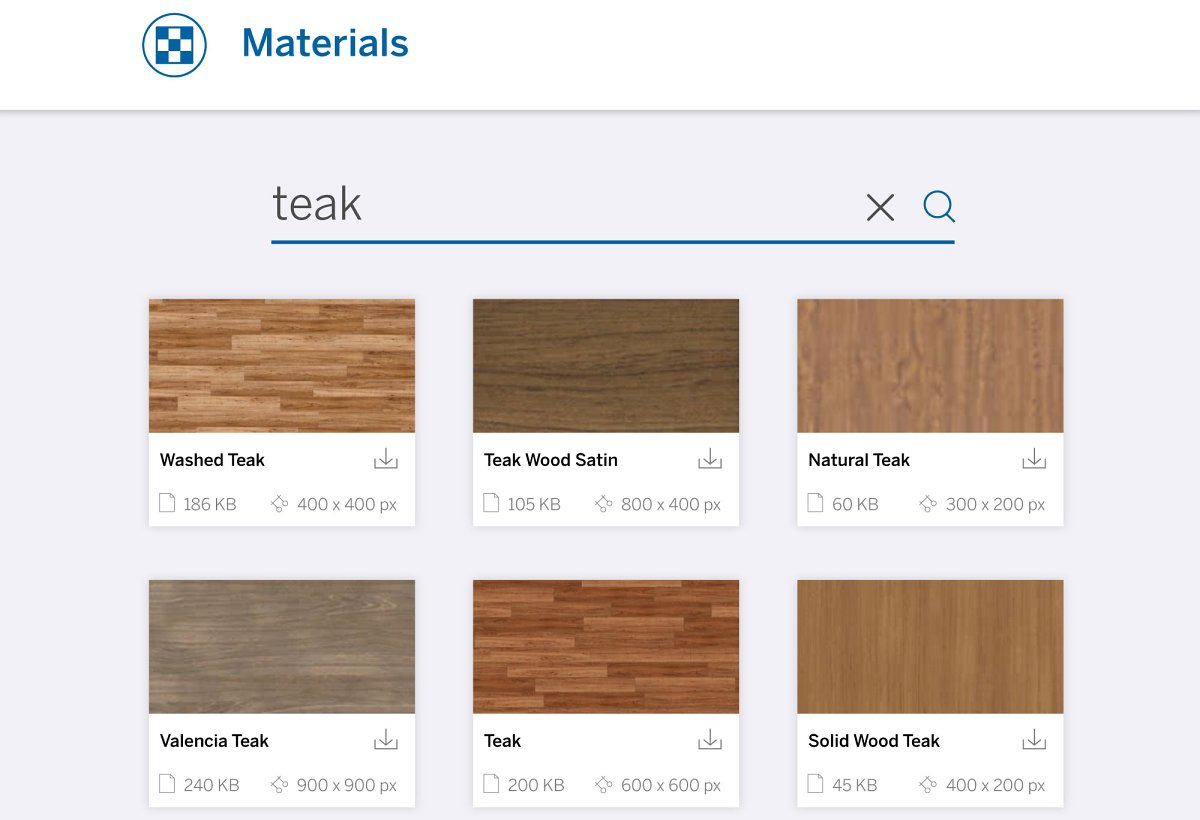Click the magnifying glass search icon

(938, 207)
